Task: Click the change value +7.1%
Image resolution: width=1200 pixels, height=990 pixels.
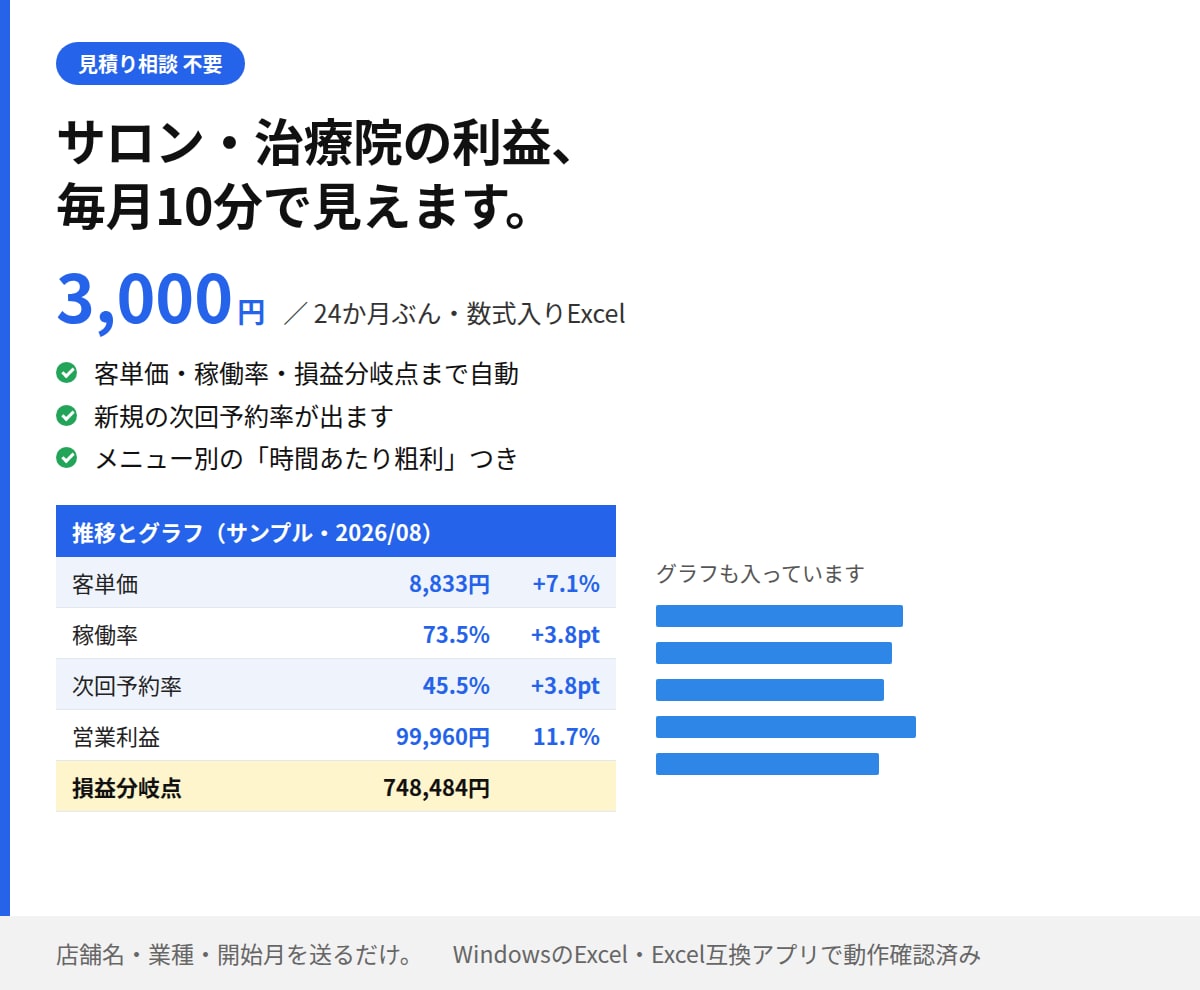Action: (x=566, y=584)
